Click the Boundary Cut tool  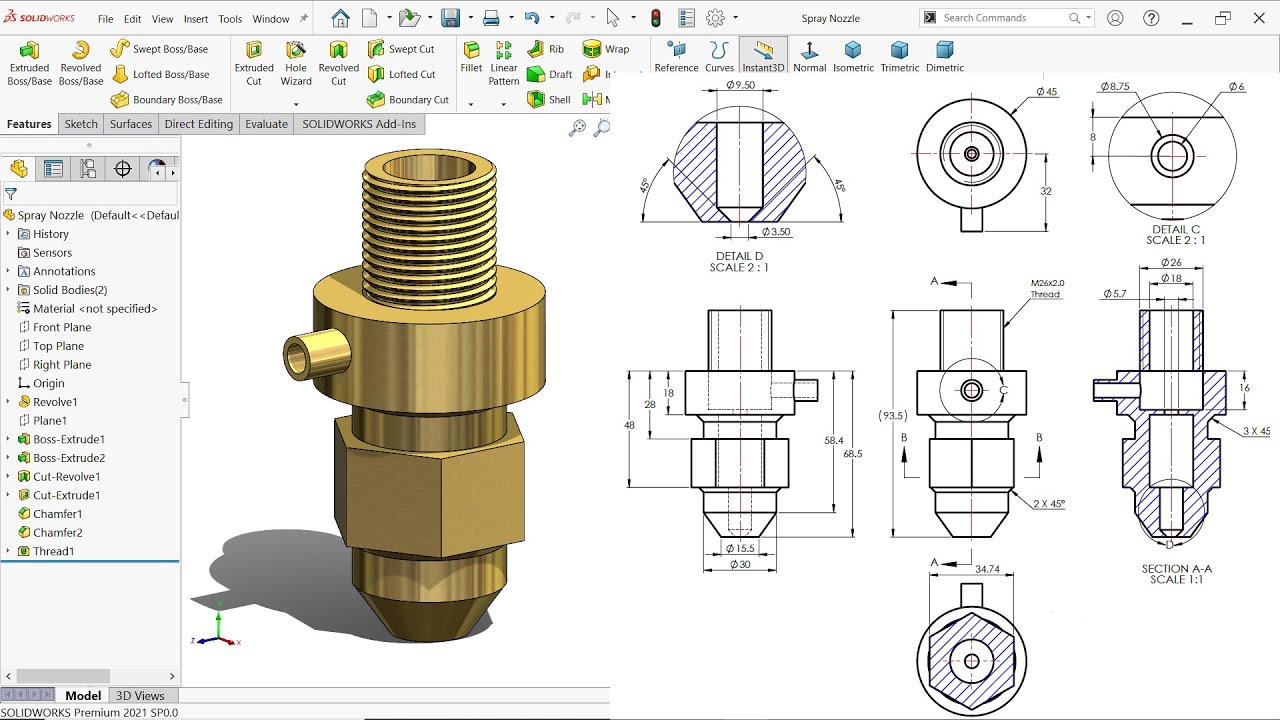pyautogui.click(x=408, y=100)
